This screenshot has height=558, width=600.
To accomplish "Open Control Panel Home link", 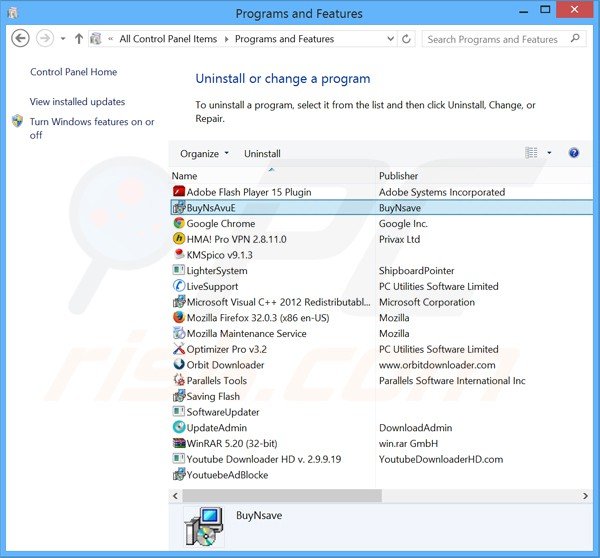I will click(73, 72).
